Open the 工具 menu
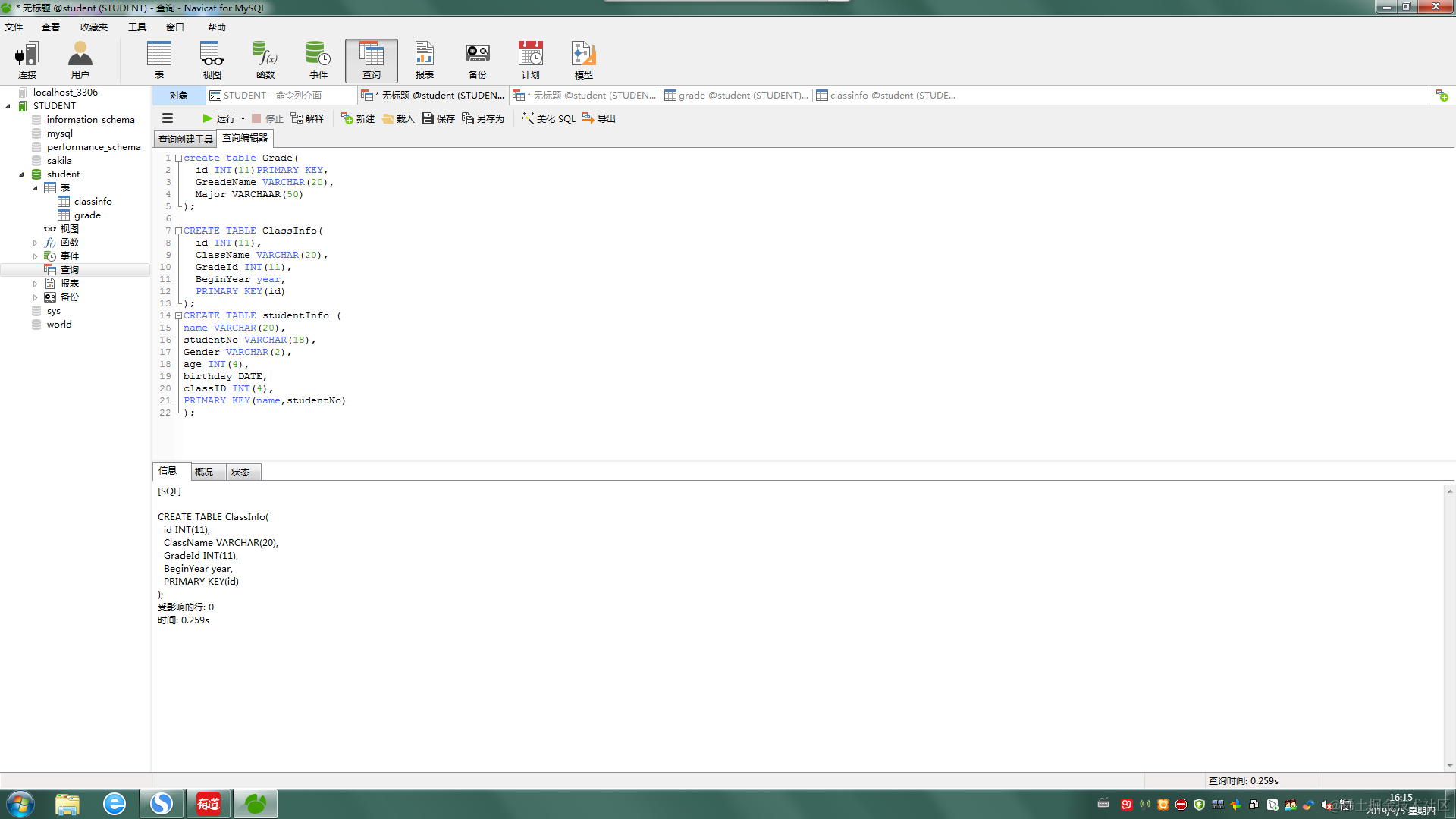Image resolution: width=1456 pixels, height=819 pixels. pos(136,27)
